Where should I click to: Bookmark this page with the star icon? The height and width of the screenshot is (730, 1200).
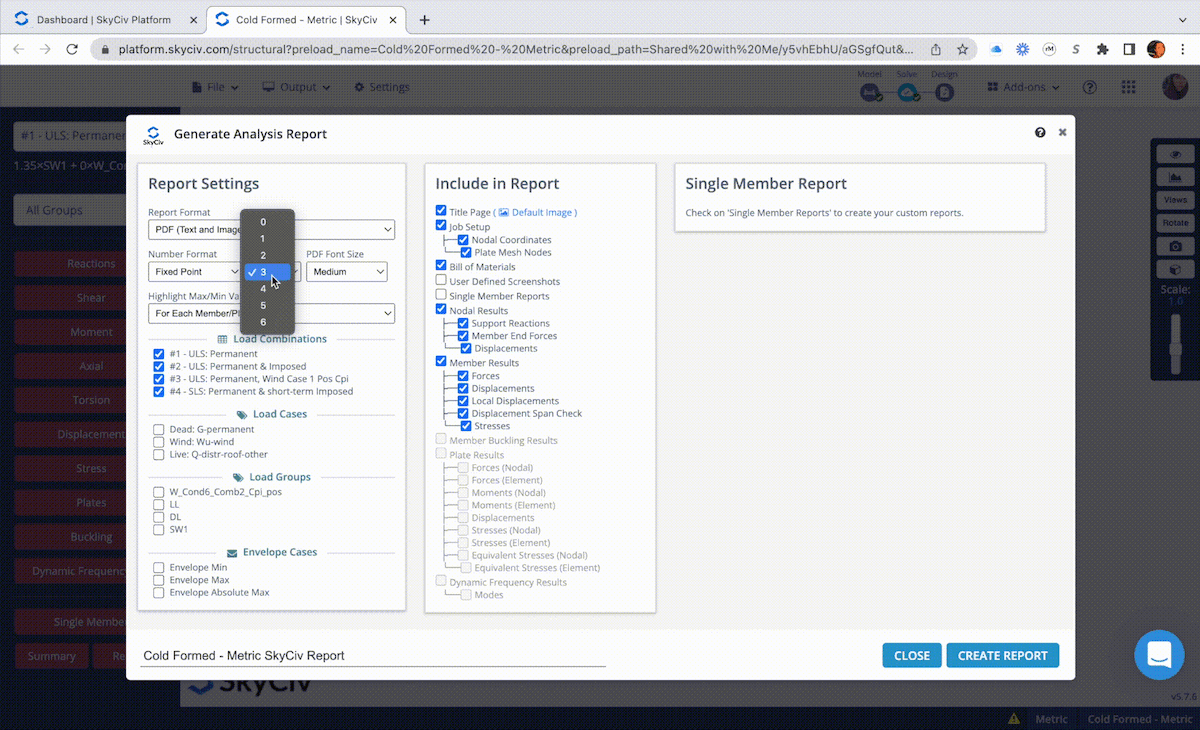coord(962,49)
